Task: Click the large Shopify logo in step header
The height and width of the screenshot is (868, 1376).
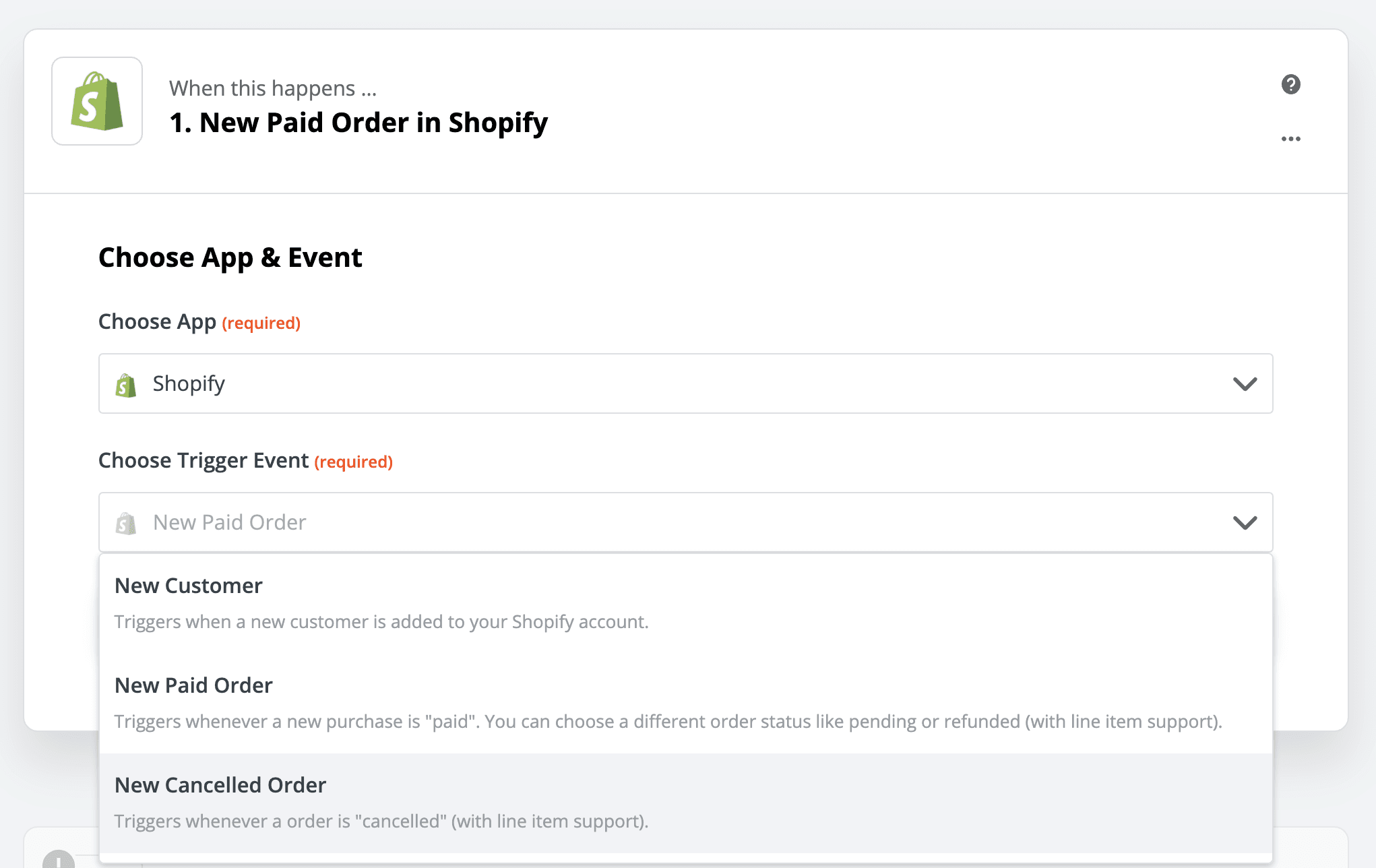Action: click(x=97, y=101)
